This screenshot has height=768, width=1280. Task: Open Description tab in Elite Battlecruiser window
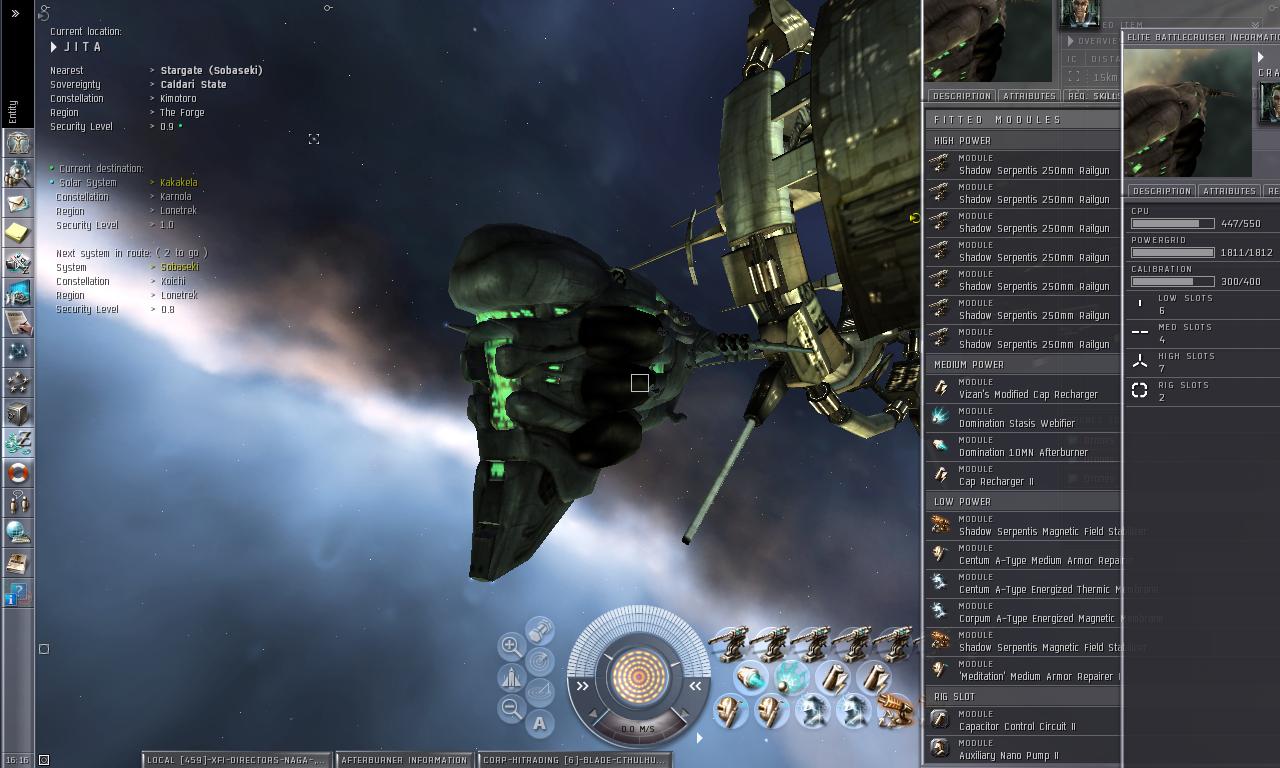pyautogui.click(x=1162, y=191)
